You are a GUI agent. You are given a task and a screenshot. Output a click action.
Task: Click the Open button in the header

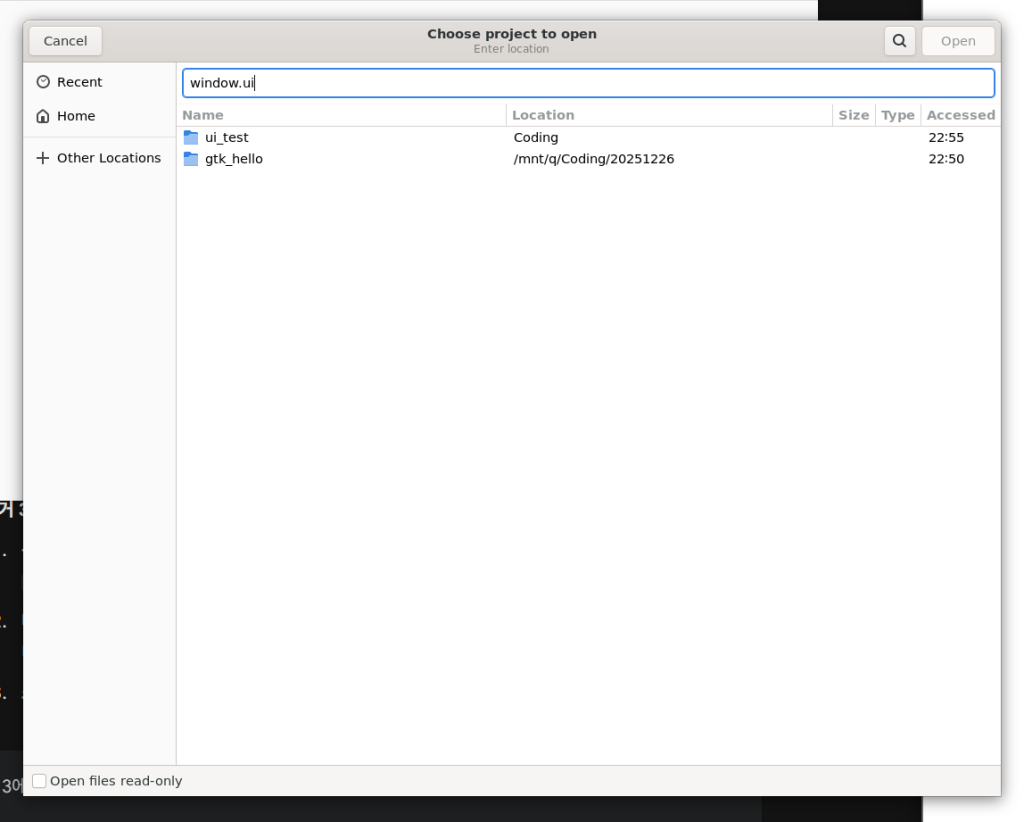(x=957, y=41)
